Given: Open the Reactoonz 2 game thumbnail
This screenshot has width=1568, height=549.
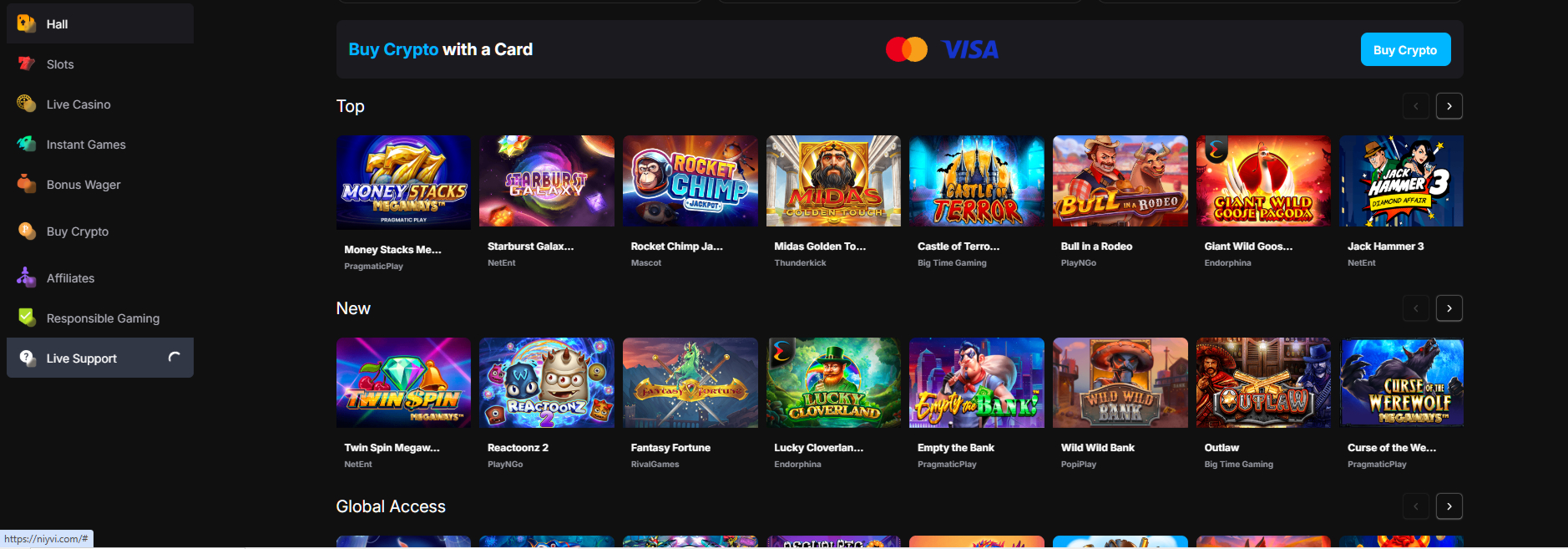Looking at the screenshot, I should (x=546, y=383).
